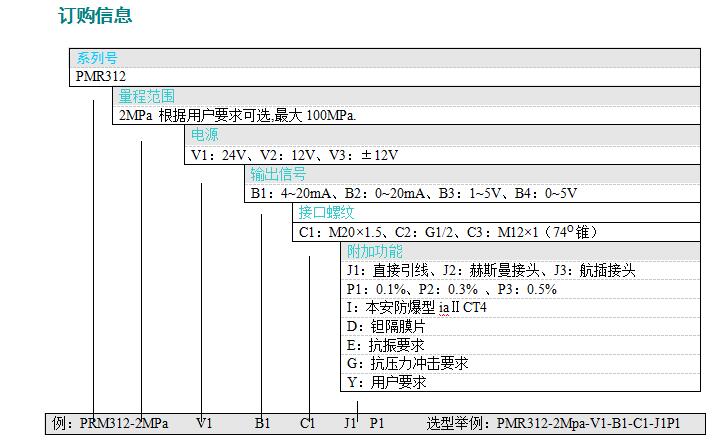Select the Y: 用户要求 option row
718x444 pixels.
386,382
